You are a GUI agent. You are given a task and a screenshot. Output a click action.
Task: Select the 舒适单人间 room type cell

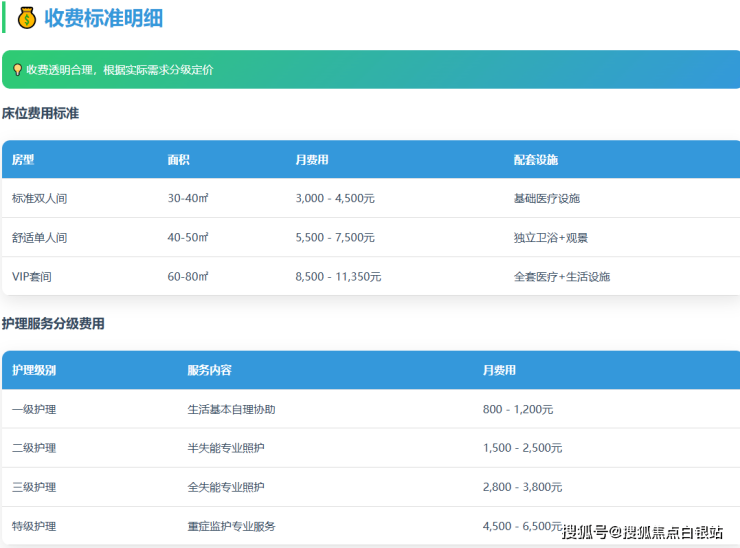pos(40,238)
